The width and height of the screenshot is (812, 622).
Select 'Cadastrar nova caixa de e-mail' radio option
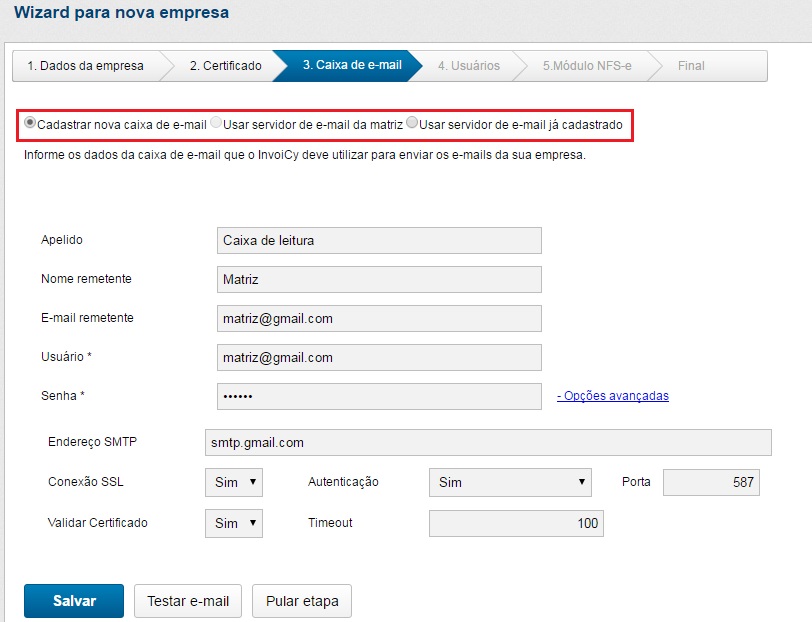(30, 124)
